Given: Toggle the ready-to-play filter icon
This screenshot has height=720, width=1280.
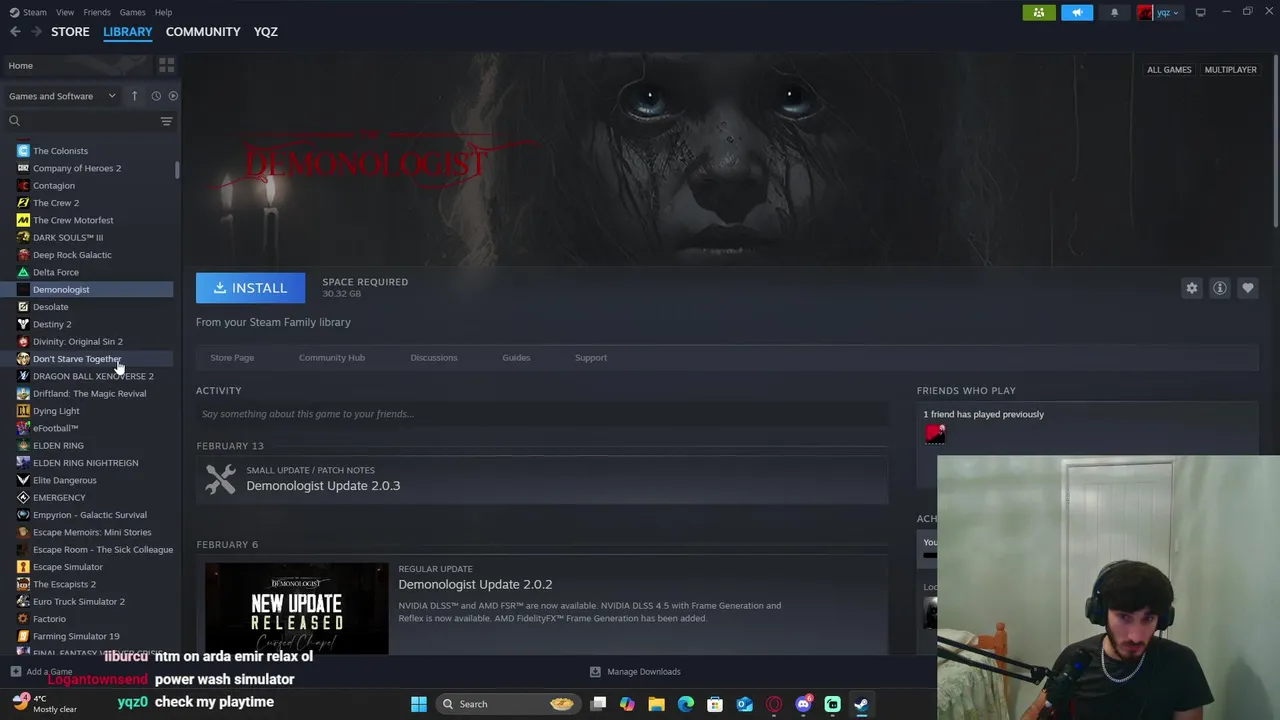Looking at the screenshot, I should pos(173,96).
